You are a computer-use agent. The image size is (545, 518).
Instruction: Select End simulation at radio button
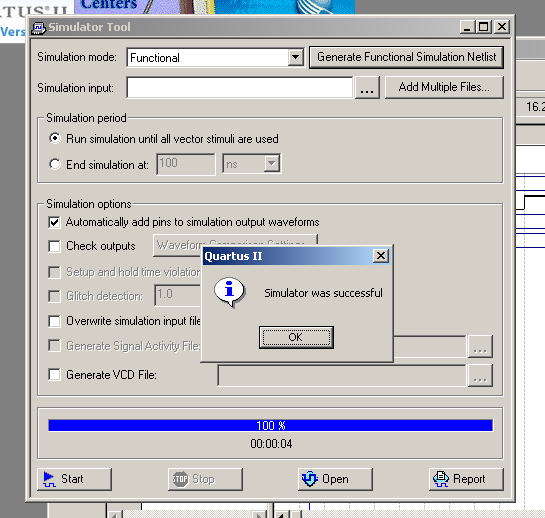55,164
